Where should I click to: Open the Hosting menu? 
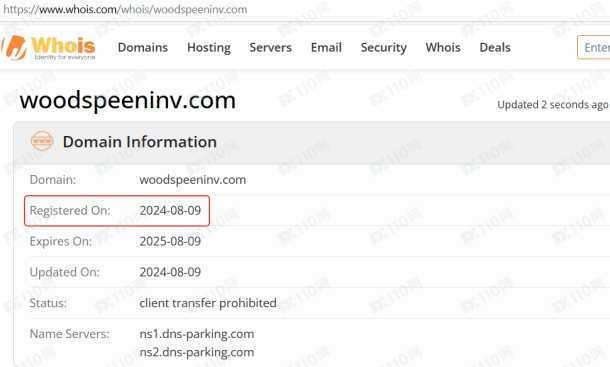point(209,47)
